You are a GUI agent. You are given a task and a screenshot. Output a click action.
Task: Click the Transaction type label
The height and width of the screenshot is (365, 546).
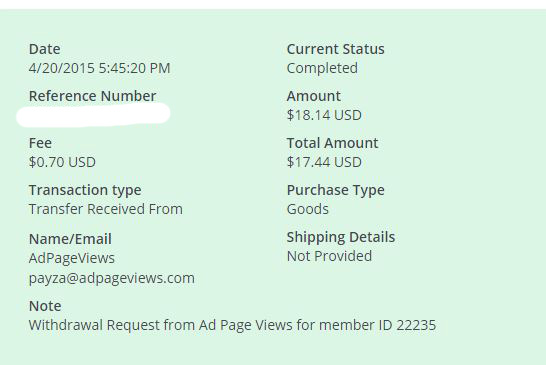[85, 191]
